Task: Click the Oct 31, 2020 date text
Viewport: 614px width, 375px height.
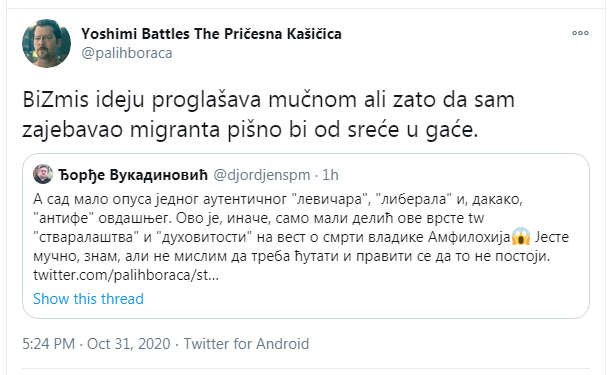Action: click(128, 344)
